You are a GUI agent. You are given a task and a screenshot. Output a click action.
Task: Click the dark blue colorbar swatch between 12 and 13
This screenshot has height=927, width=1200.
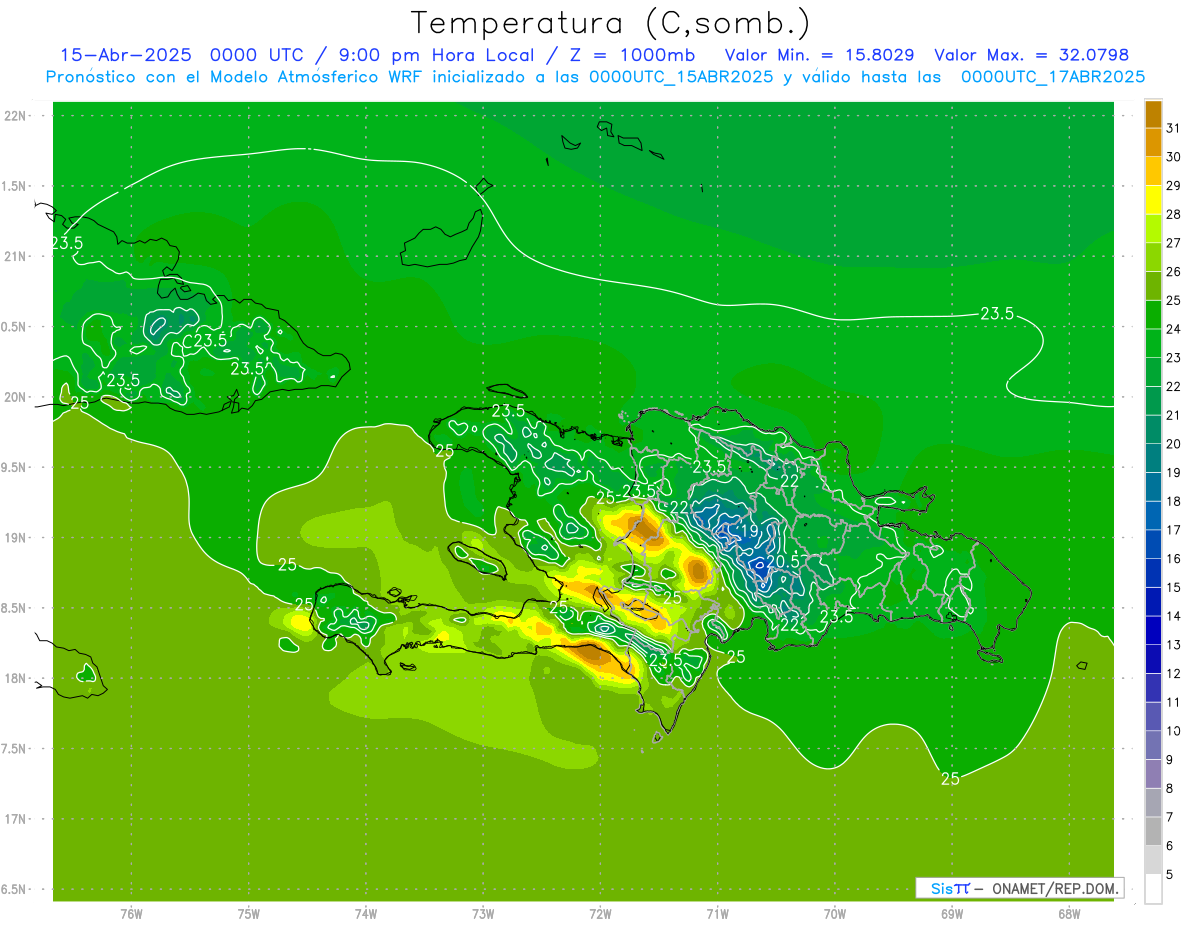point(1153,660)
